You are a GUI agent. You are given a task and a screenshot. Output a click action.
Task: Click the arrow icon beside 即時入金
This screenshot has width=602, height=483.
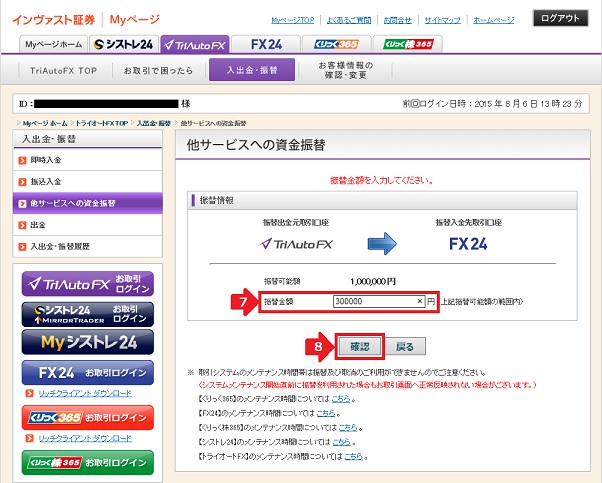coord(23,160)
